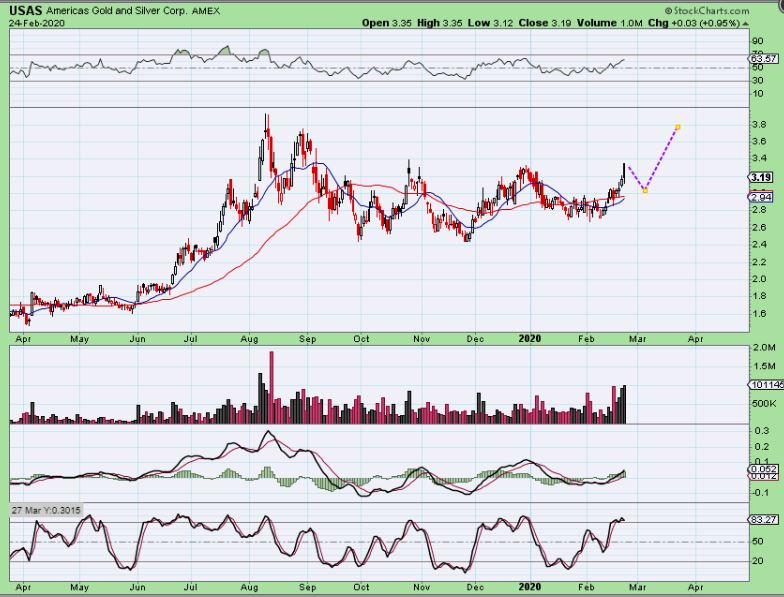Click the 3.8 price axis label
This screenshot has height=597, width=784.
(x=760, y=124)
